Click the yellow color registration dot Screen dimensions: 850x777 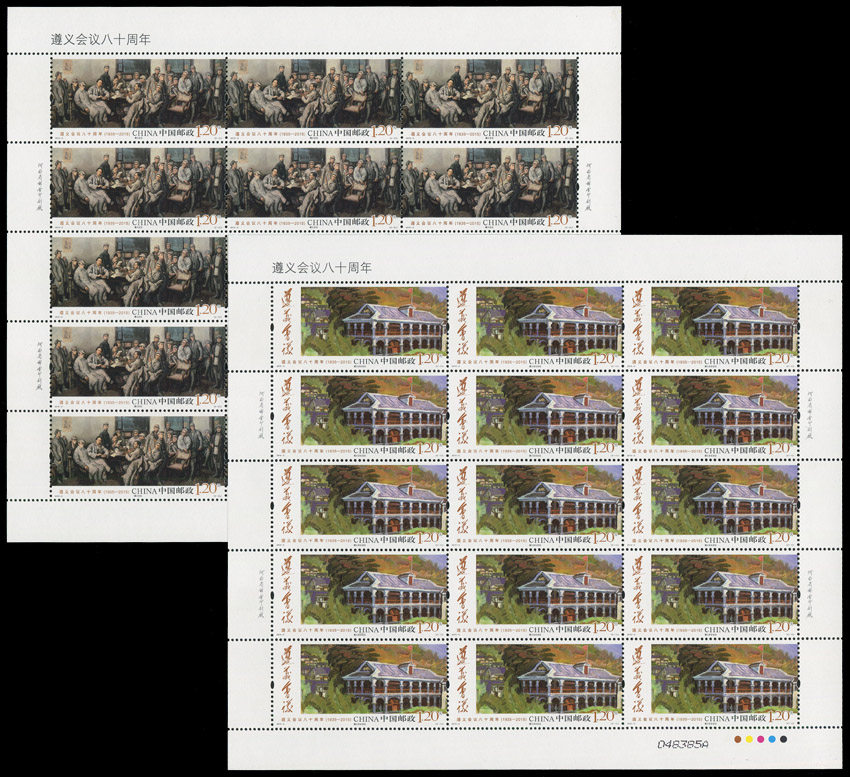(749, 739)
